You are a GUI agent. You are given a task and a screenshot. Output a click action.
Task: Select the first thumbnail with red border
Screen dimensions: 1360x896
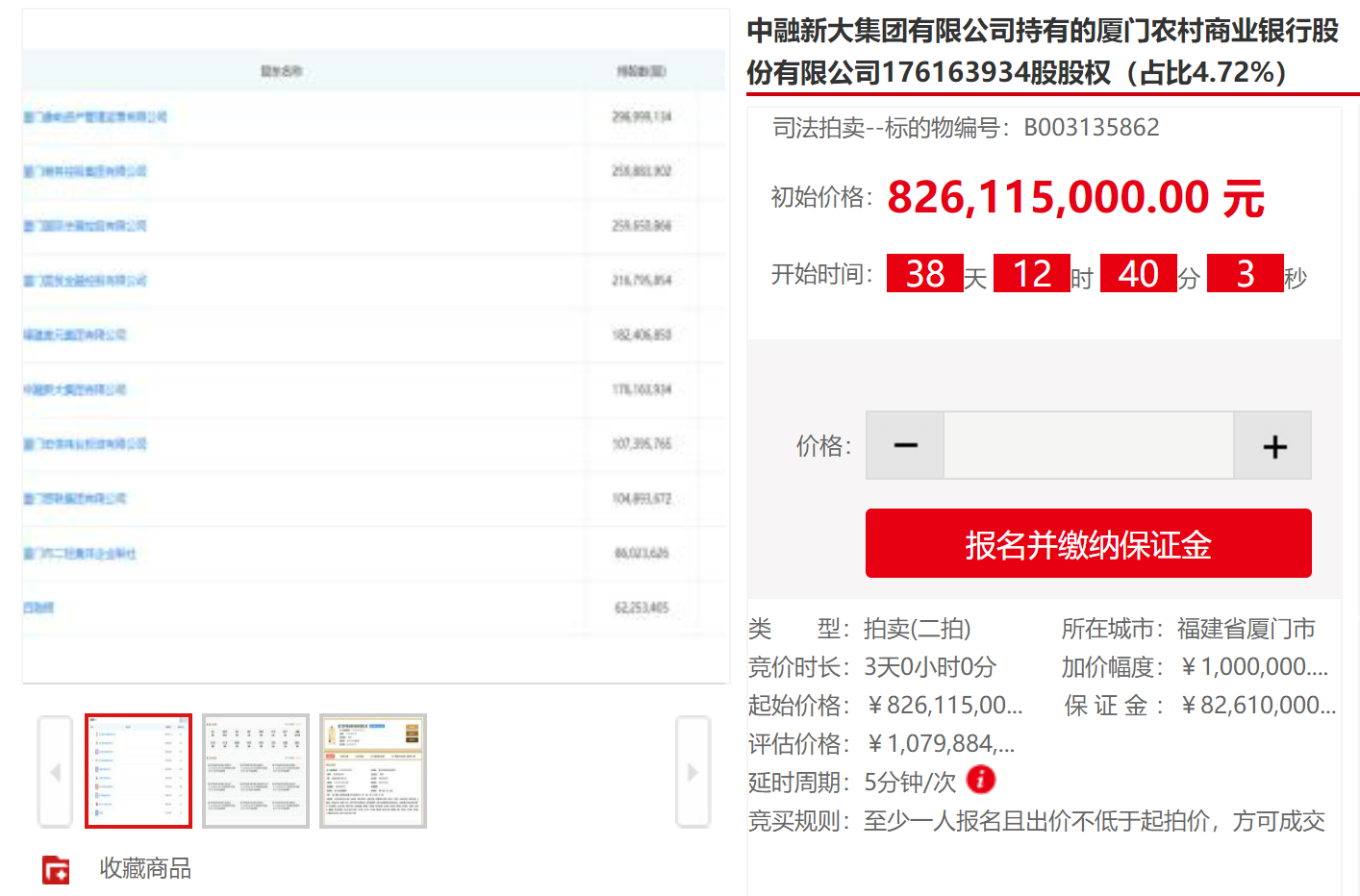(139, 771)
